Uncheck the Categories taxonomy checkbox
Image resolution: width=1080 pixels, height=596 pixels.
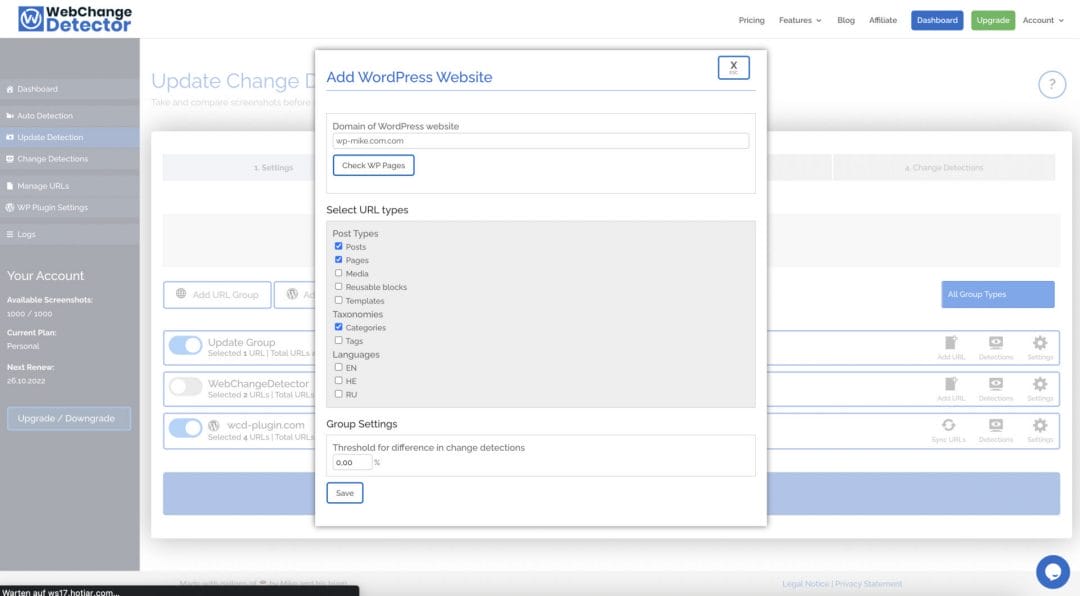point(338,327)
